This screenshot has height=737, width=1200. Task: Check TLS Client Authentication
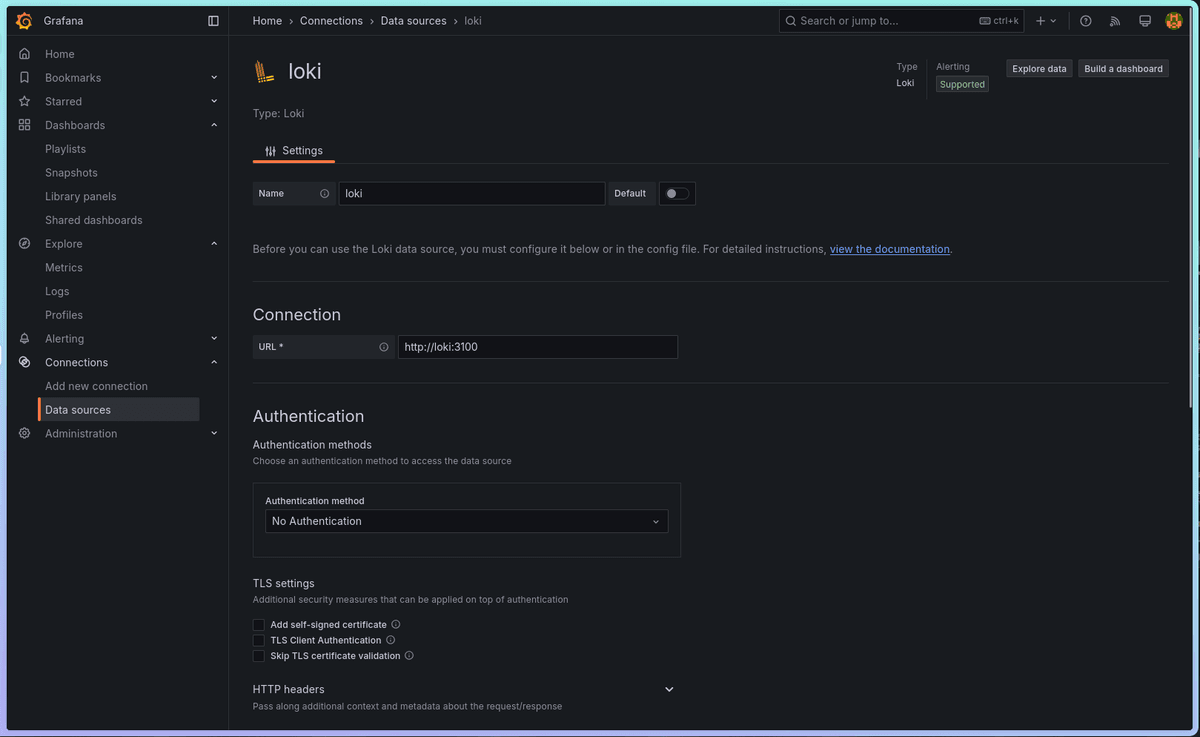(x=259, y=640)
